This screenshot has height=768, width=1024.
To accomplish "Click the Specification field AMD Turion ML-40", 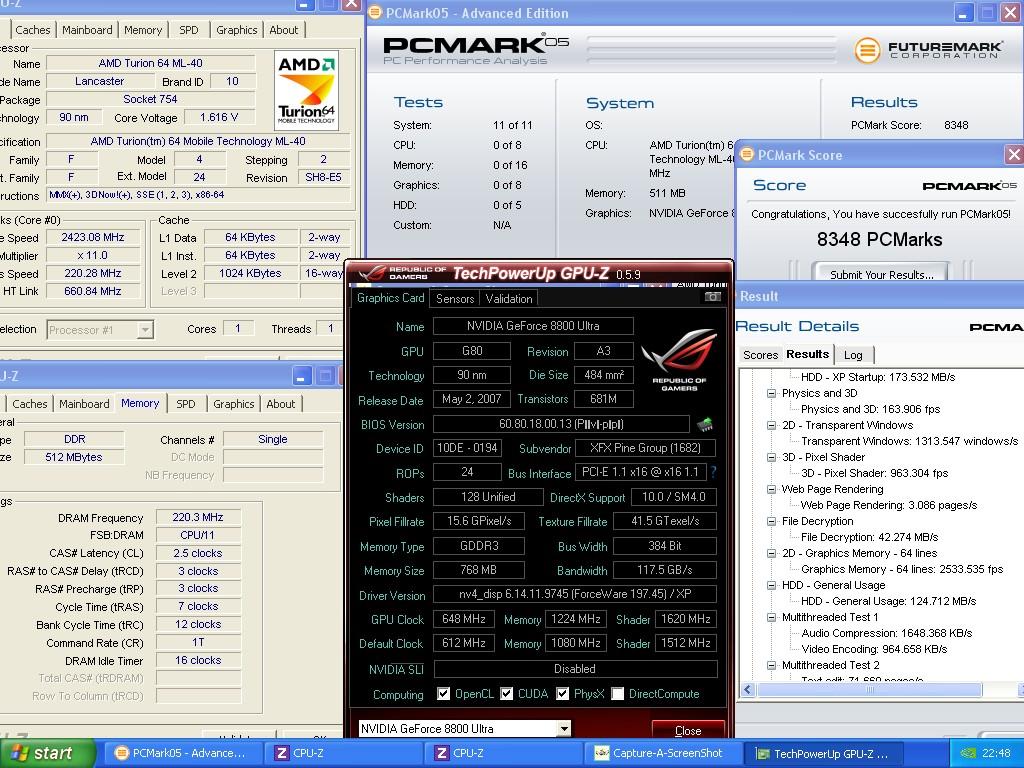I will pos(198,141).
